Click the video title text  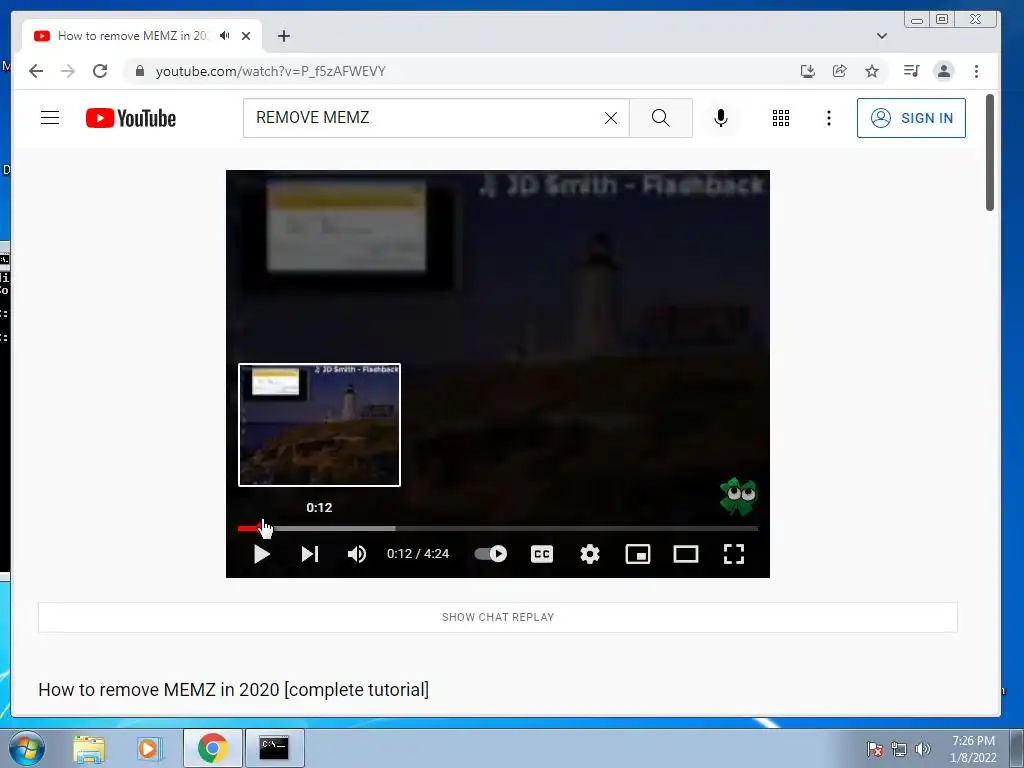(x=233, y=690)
